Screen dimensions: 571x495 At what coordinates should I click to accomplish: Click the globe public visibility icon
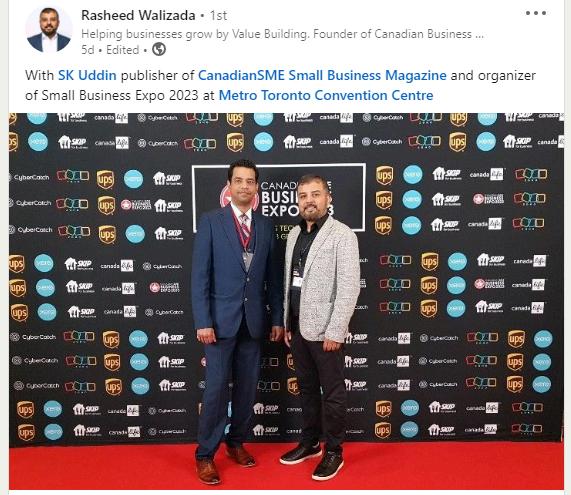tap(159, 49)
